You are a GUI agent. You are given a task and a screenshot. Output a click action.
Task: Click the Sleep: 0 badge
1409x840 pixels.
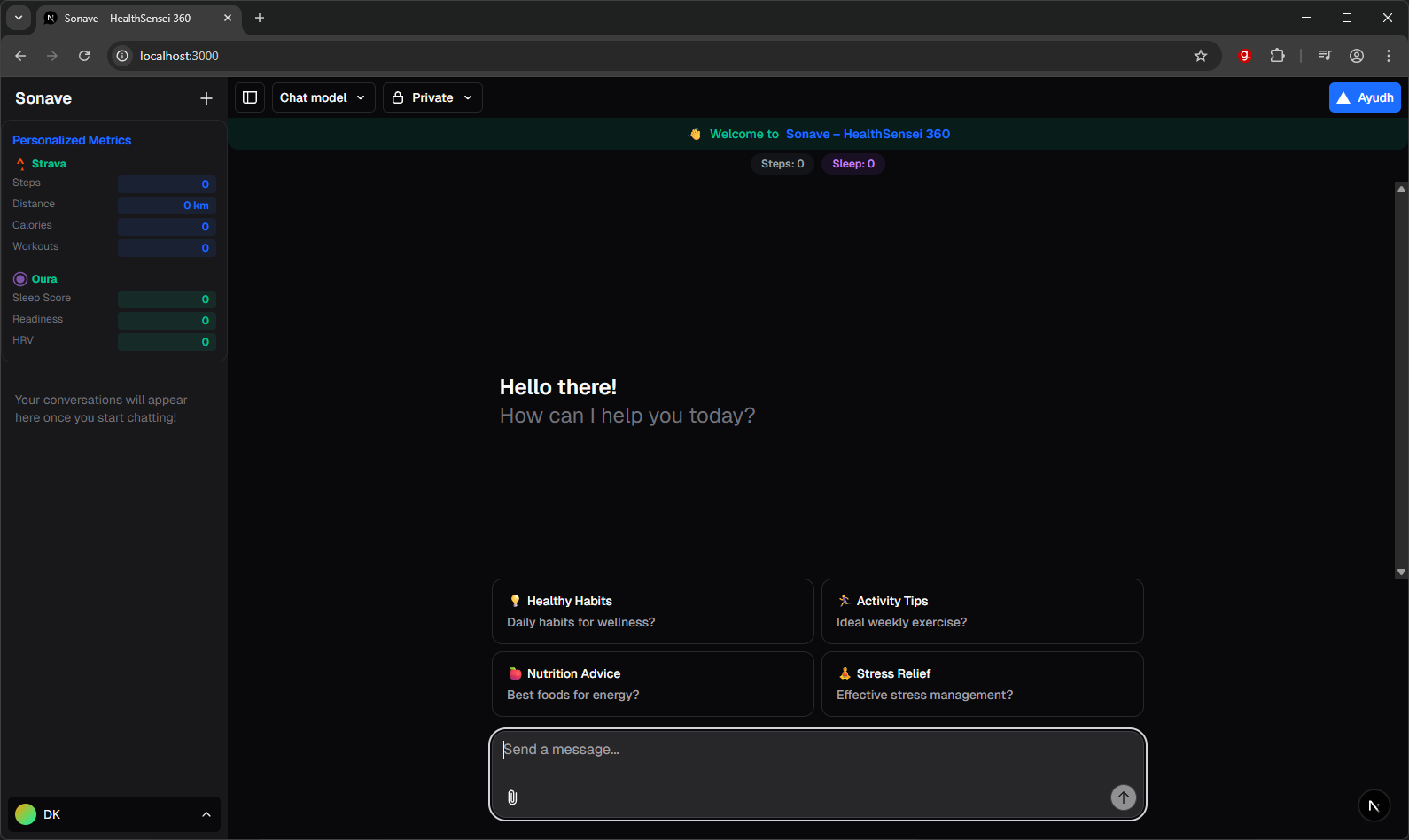point(853,164)
